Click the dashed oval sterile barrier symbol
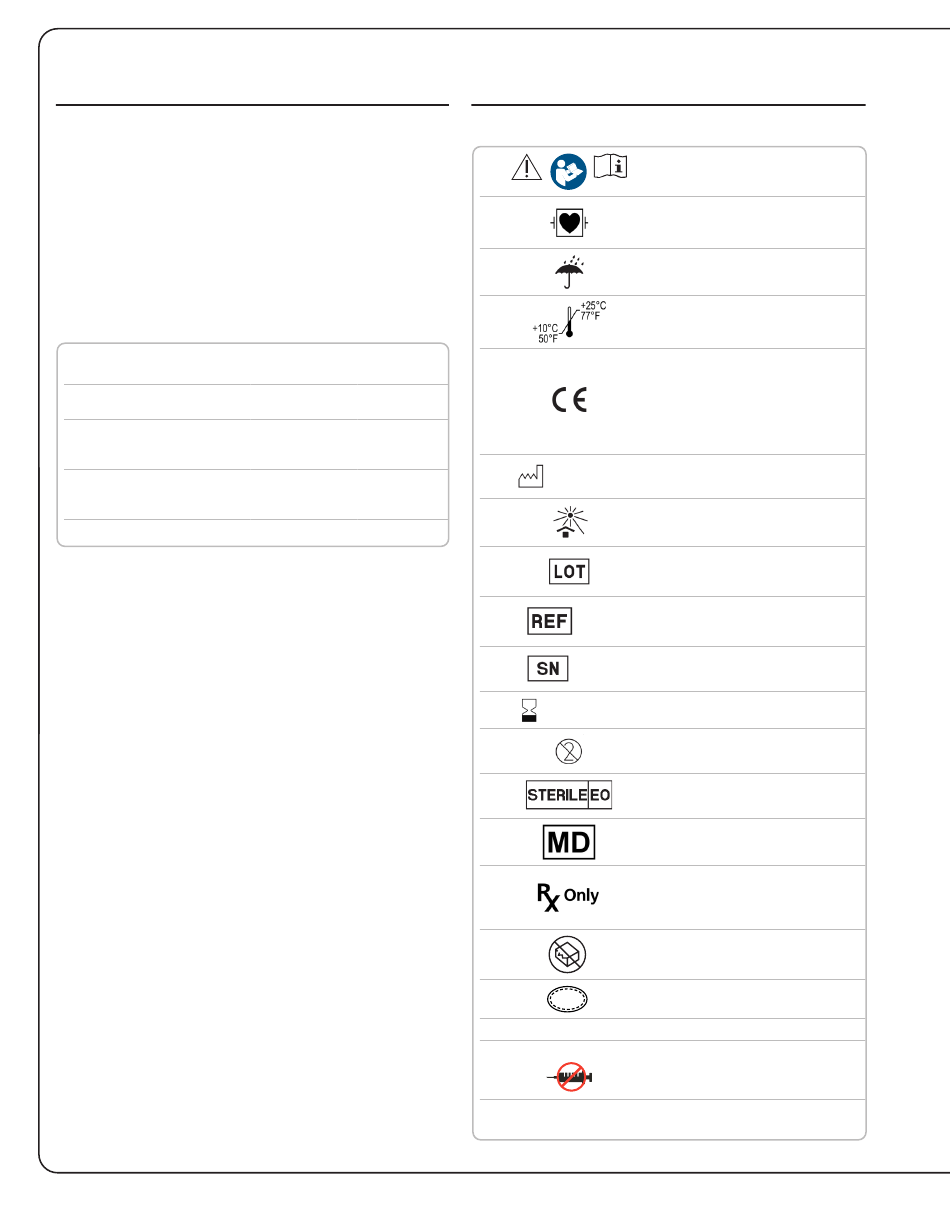The height and width of the screenshot is (1229, 950). pos(566,999)
